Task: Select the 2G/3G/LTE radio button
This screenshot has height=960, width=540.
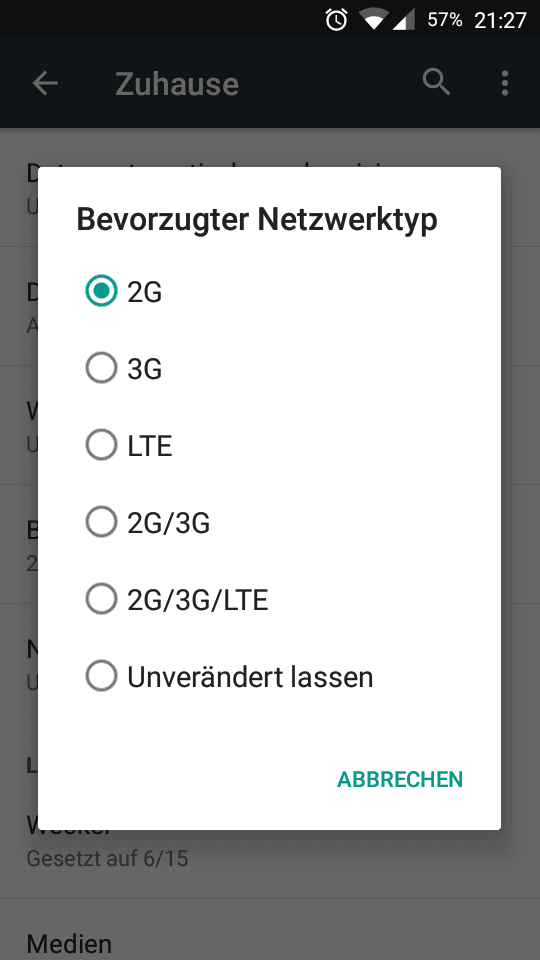Action: pos(101,599)
